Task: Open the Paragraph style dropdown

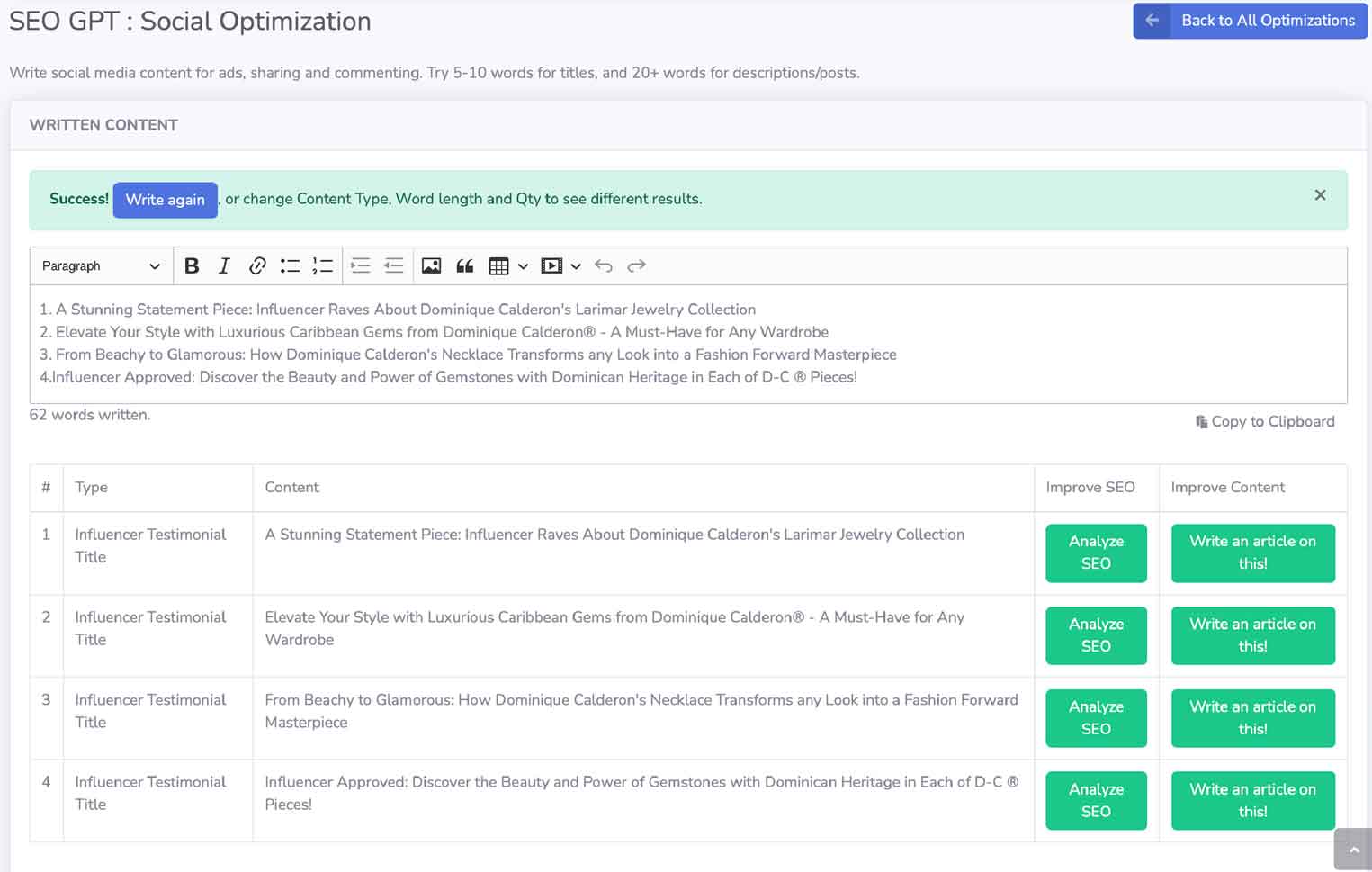Action: tap(101, 265)
